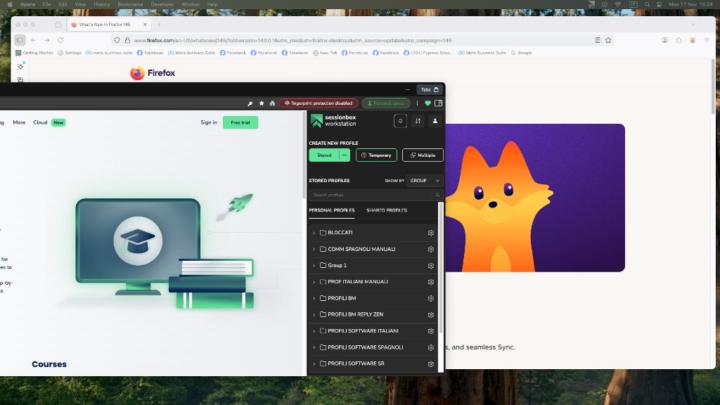Click the square icon button beside Sessionbox logo
720x405 pixels.
coord(401,121)
